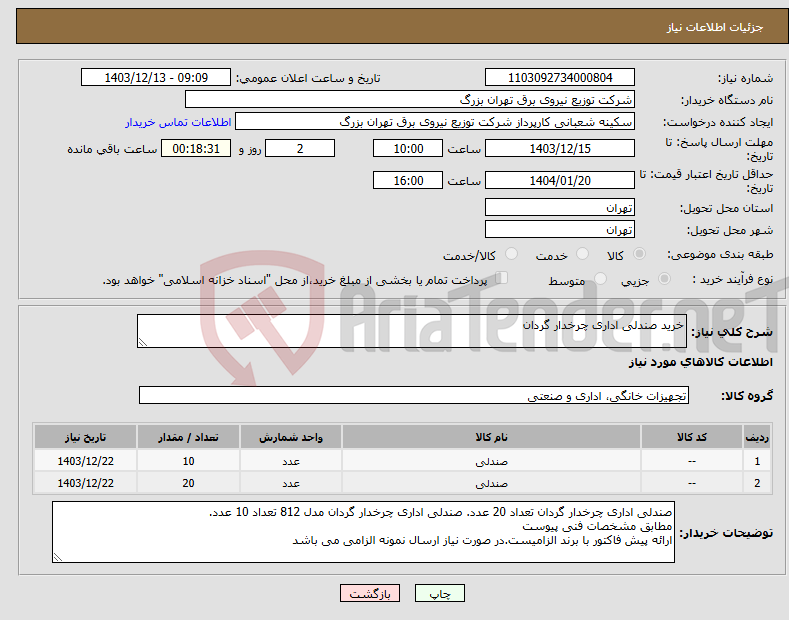Click the ردیف column header
Image resolution: width=789 pixels, height=620 pixels.
(757, 437)
